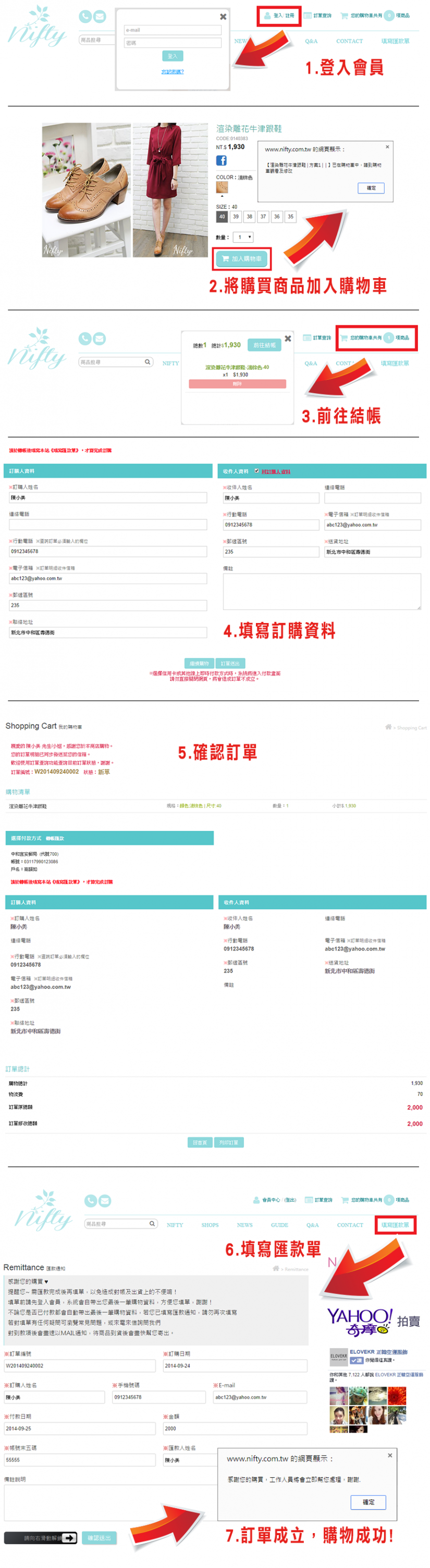Select size 40
The image size is (430, 1568).
tap(222, 217)
